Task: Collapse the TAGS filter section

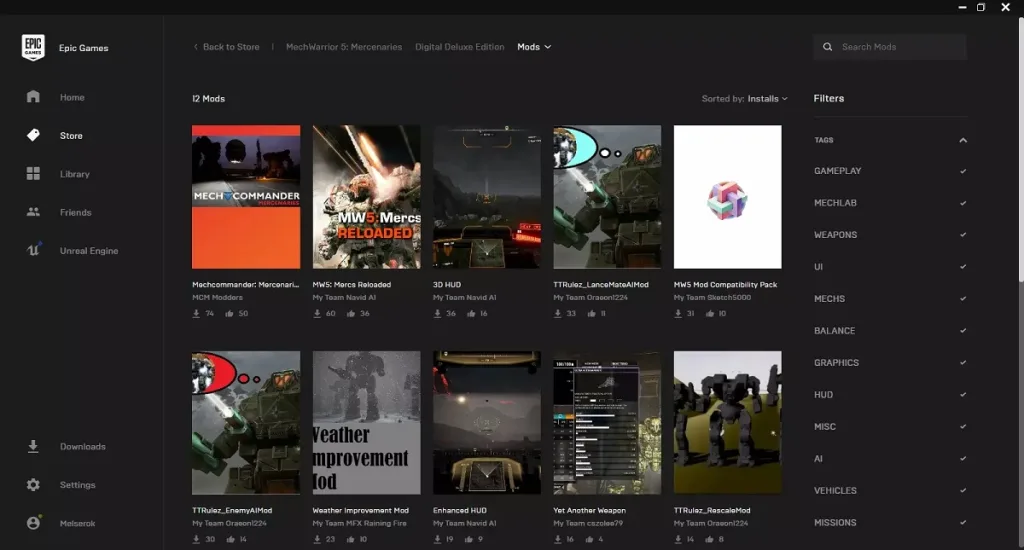Action: click(x=963, y=140)
